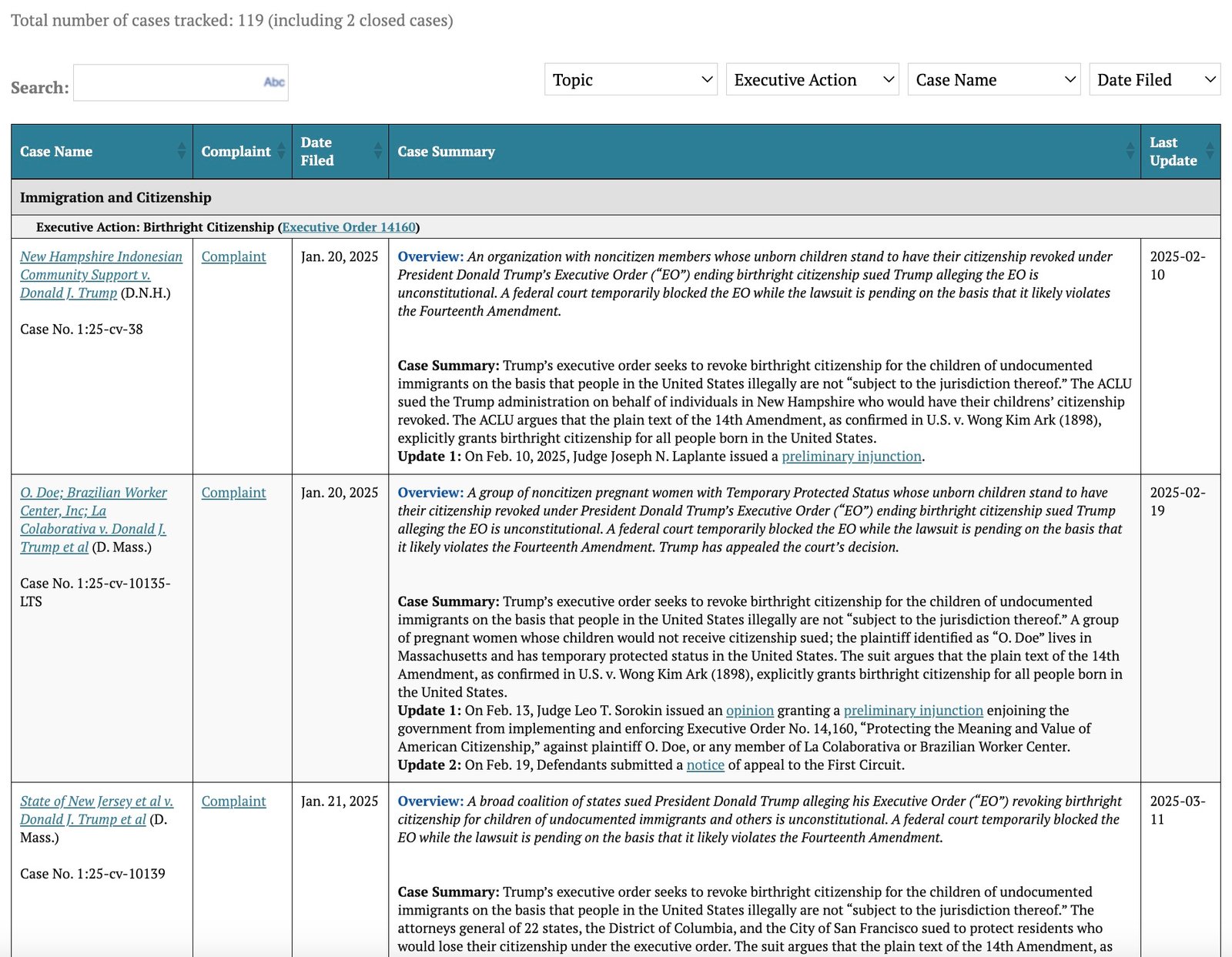The height and width of the screenshot is (957, 1232).
Task: Click the Date Filed column sort arrows
Action: tap(378, 151)
